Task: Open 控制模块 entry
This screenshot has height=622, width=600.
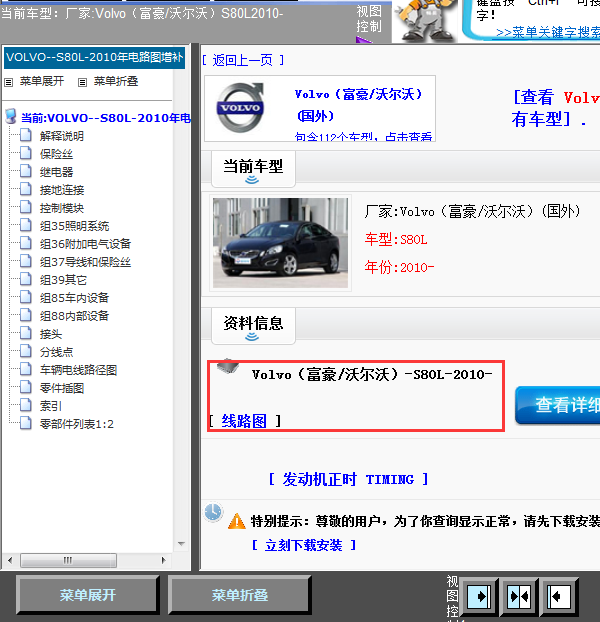Action: click(61, 208)
